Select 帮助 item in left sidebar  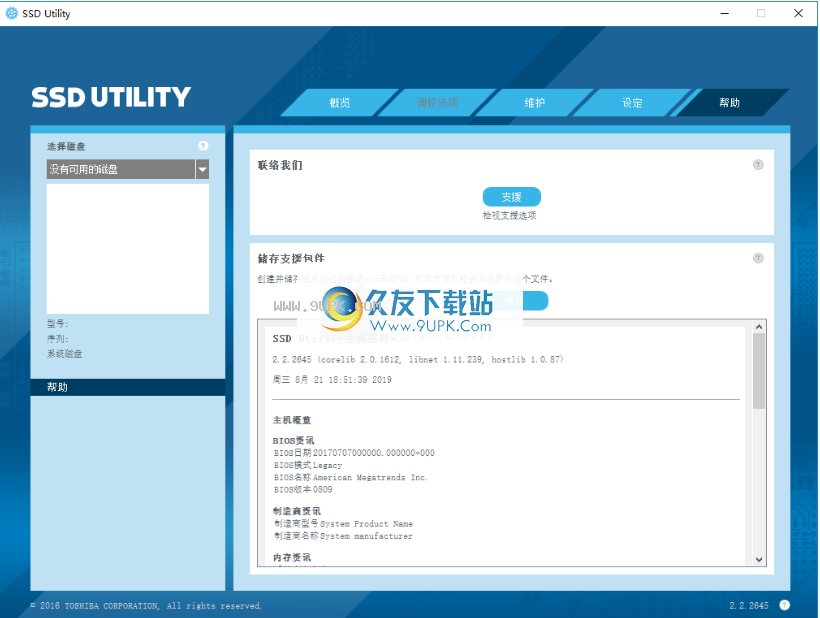tap(128, 387)
